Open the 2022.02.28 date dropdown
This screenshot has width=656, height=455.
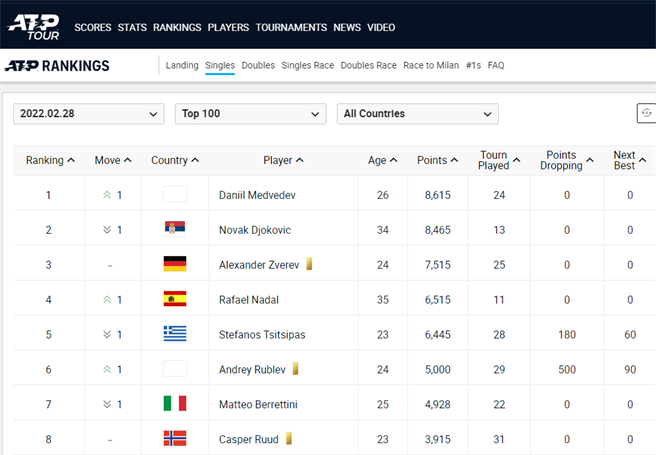point(89,114)
